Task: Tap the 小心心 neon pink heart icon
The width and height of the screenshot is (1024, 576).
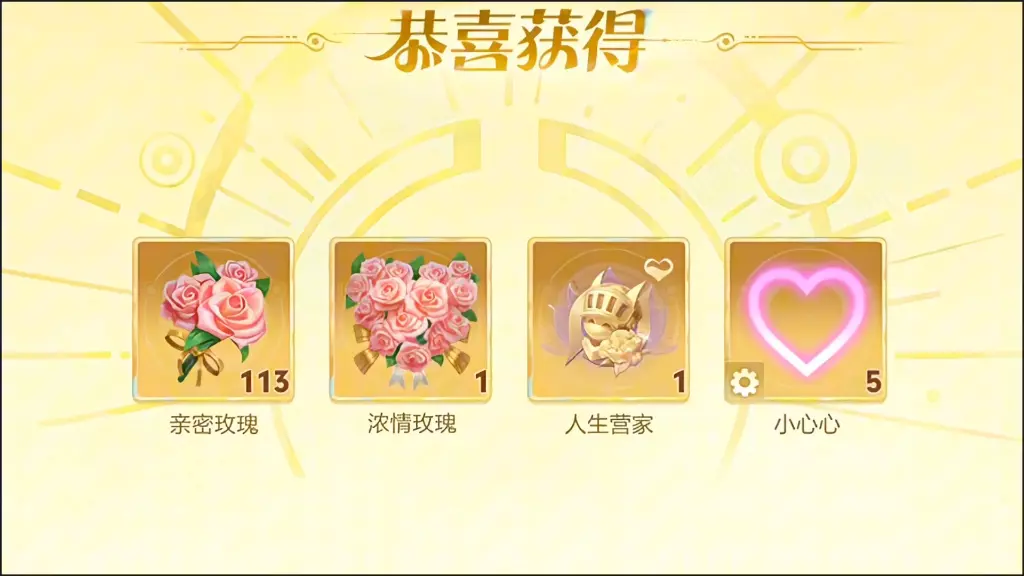Action: coord(806,320)
